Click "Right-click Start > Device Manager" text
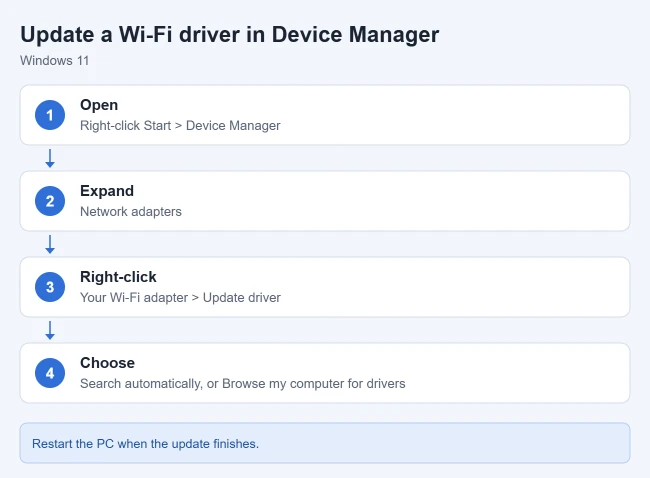This screenshot has height=478, width=650. coord(180,126)
